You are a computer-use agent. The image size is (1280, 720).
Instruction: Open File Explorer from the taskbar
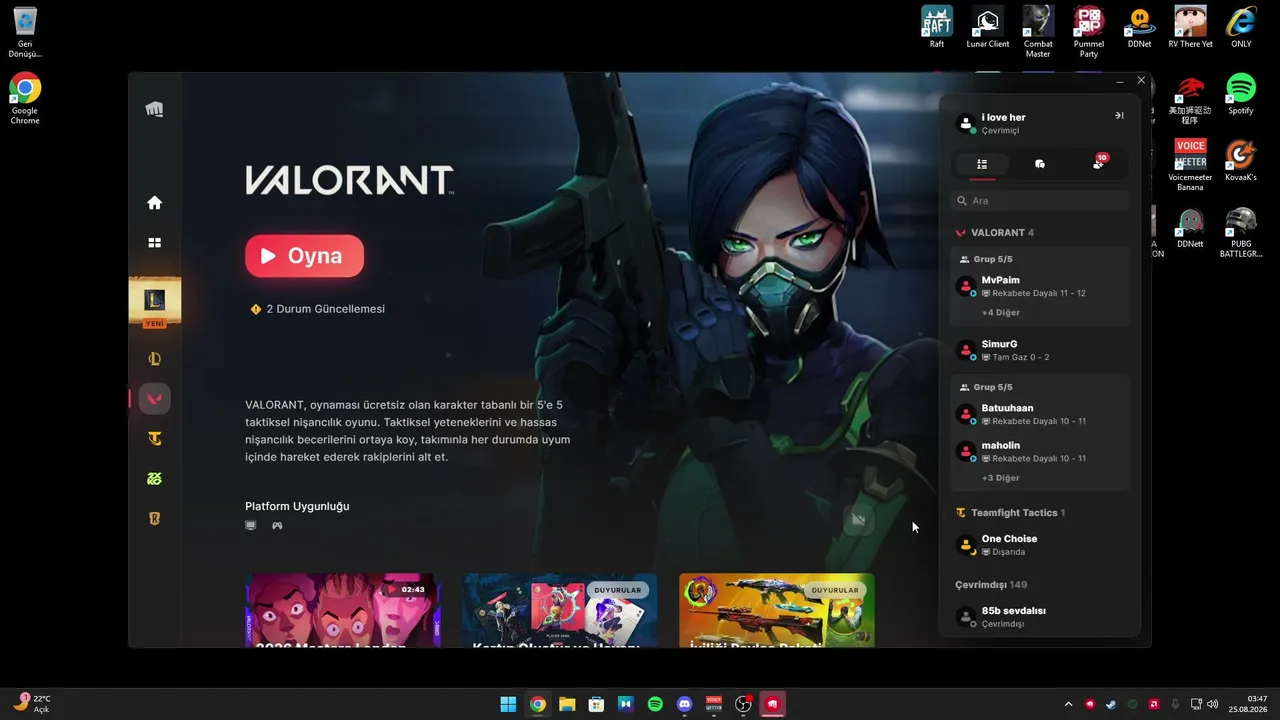click(567, 704)
